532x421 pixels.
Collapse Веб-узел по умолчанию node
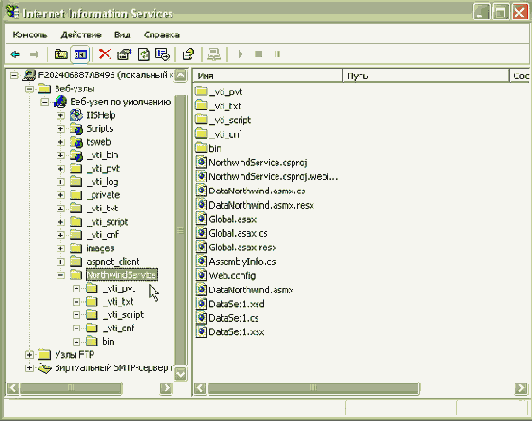pyautogui.click(x=44, y=102)
